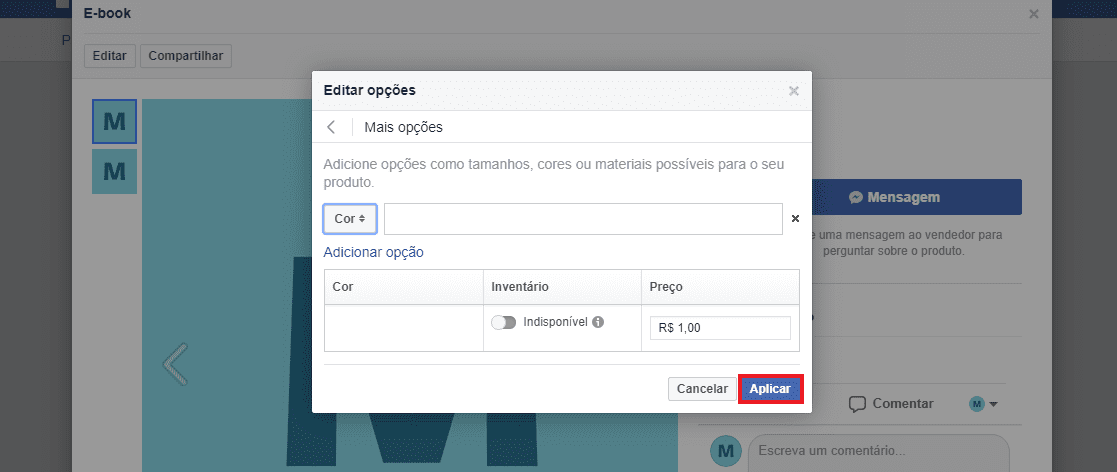Select the R$ 1,00 price field
Screen dimensions: 1117x472
(x=720, y=328)
